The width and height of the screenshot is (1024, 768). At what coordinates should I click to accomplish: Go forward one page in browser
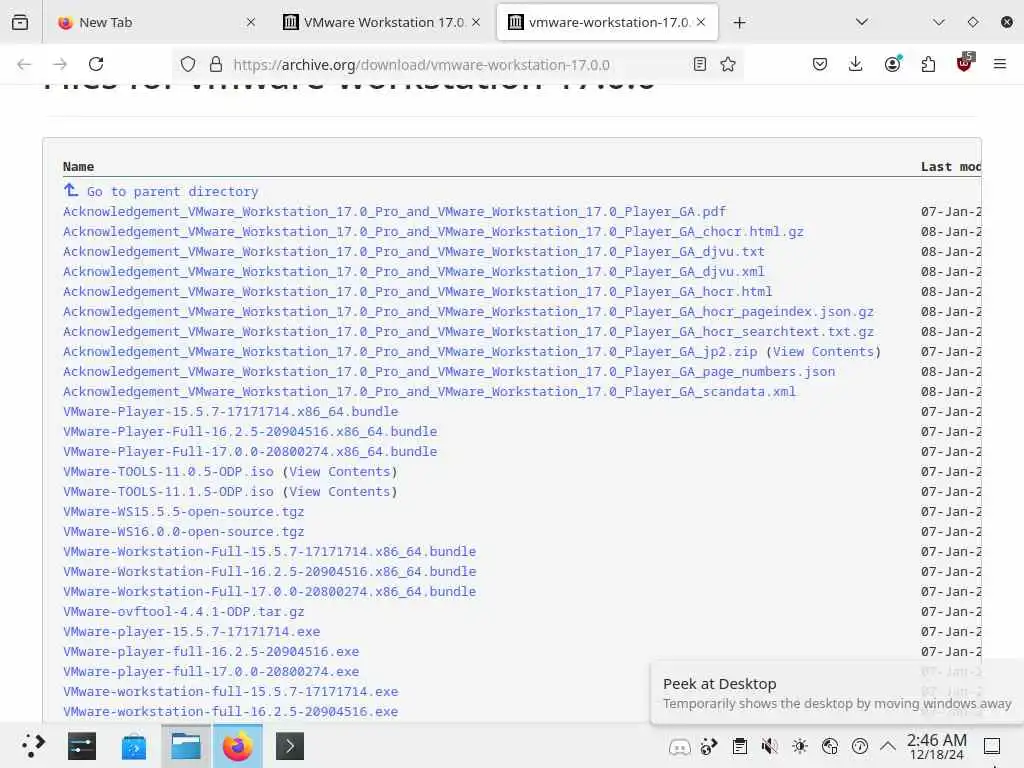click(60, 64)
